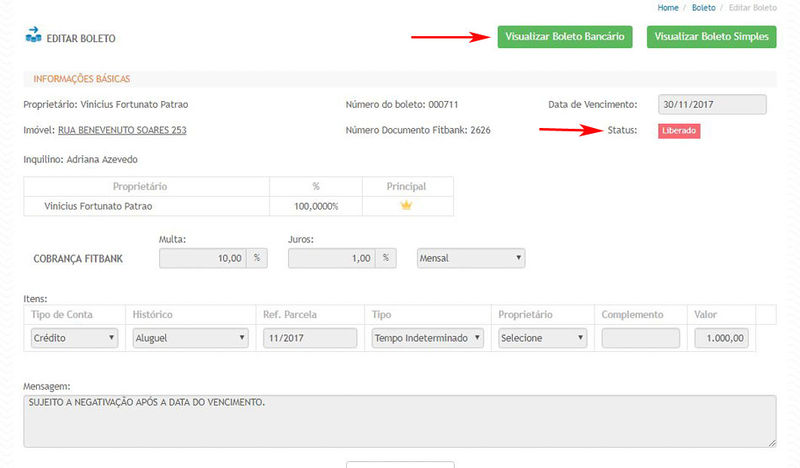This screenshot has width=800, height=468.
Task: Open the Proprietário Selecione dropdown
Action: point(542,338)
